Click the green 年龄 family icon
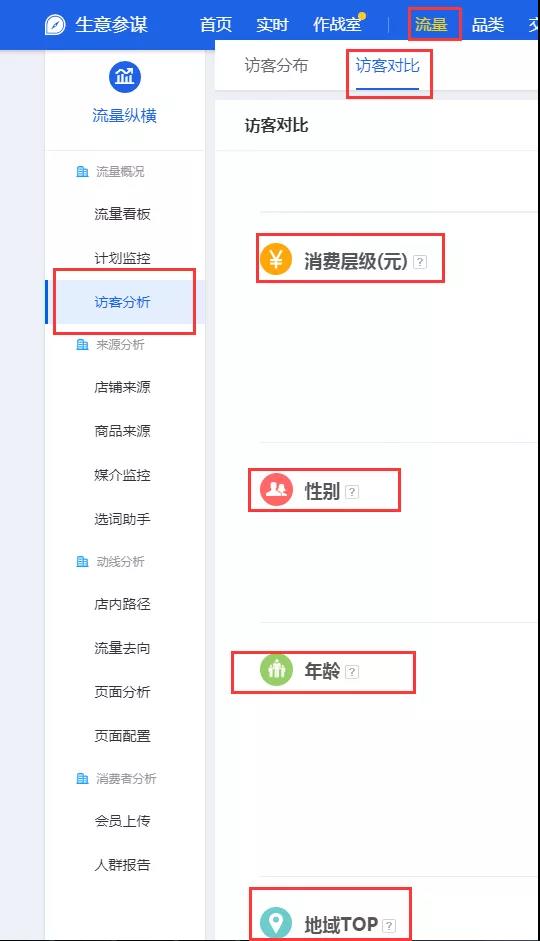The width and height of the screenshot is (540, 941). coord(276,669)
